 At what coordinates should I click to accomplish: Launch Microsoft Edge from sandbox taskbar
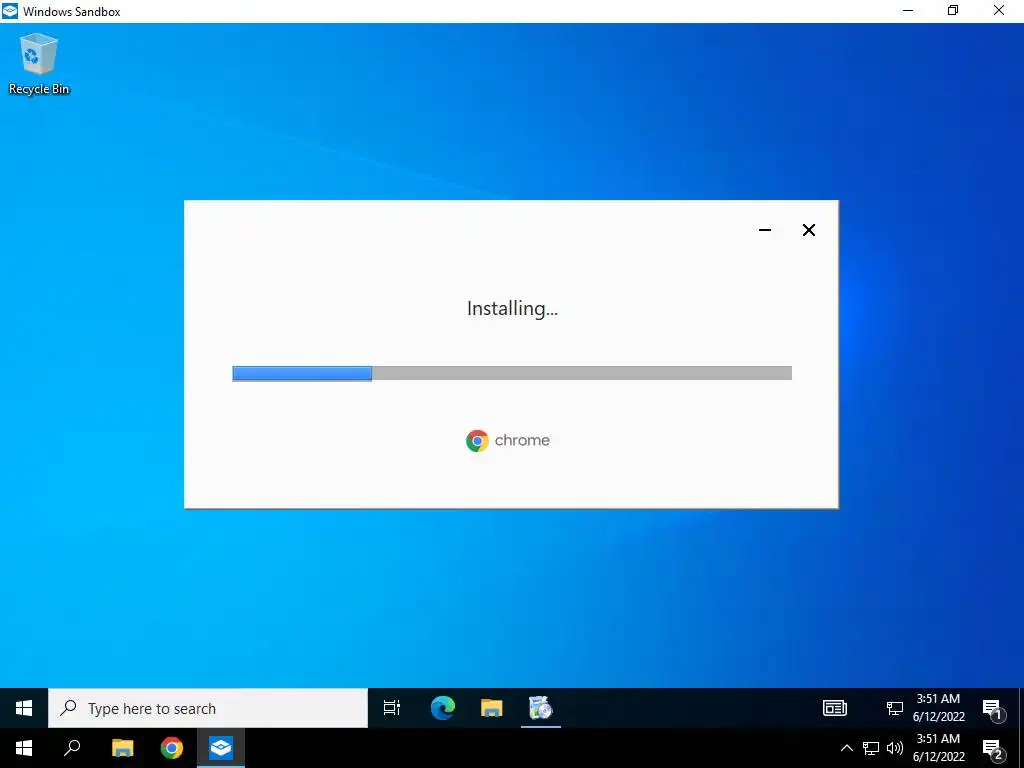pyautogui.click(x=443, y=708)
